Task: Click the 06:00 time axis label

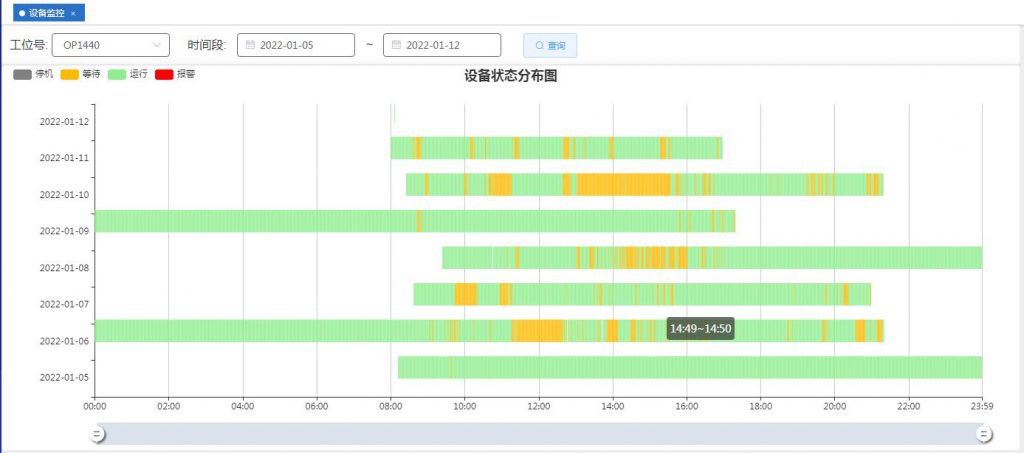Action: click(317, 407)
